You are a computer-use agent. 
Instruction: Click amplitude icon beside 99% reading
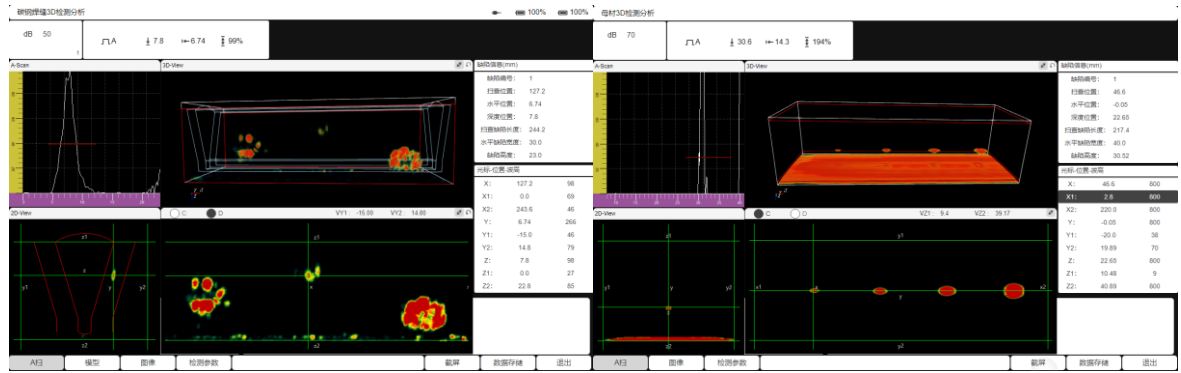223,41
